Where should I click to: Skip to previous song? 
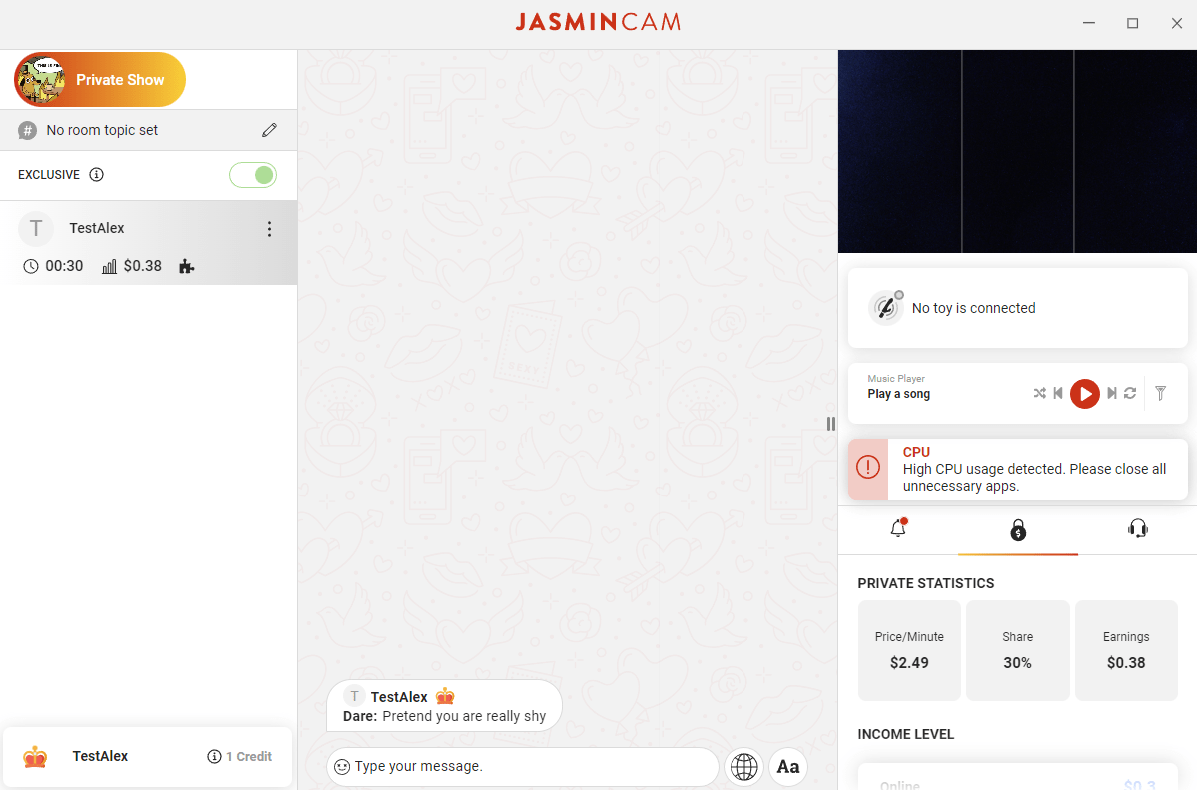pos(1058,393)
